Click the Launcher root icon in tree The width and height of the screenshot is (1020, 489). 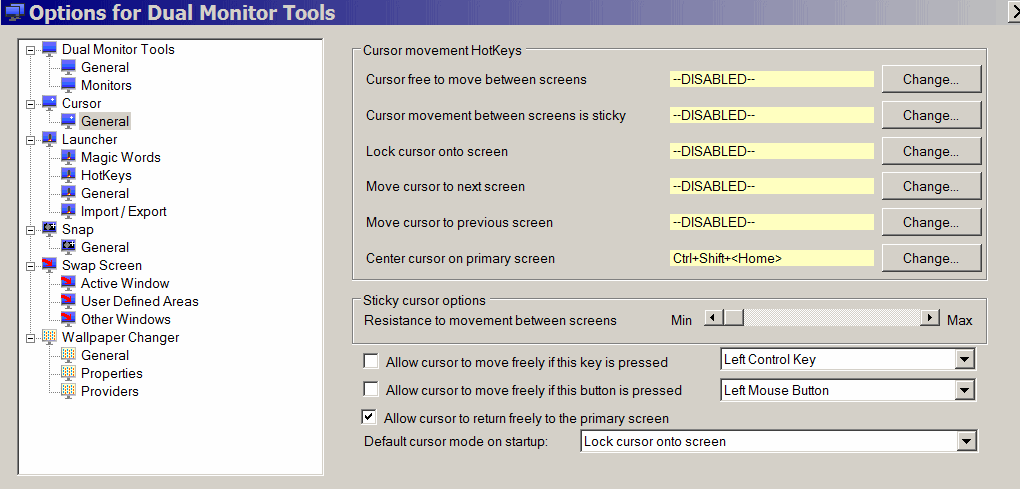tap(50, 140)
